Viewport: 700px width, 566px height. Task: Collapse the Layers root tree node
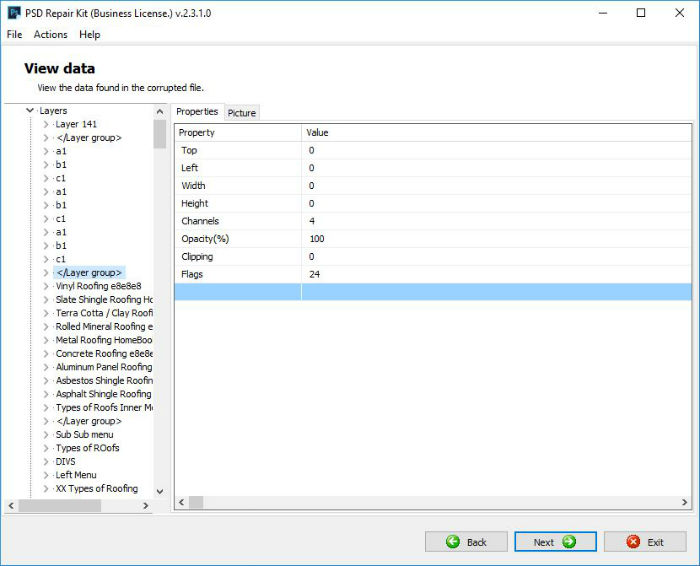(31, 111)
